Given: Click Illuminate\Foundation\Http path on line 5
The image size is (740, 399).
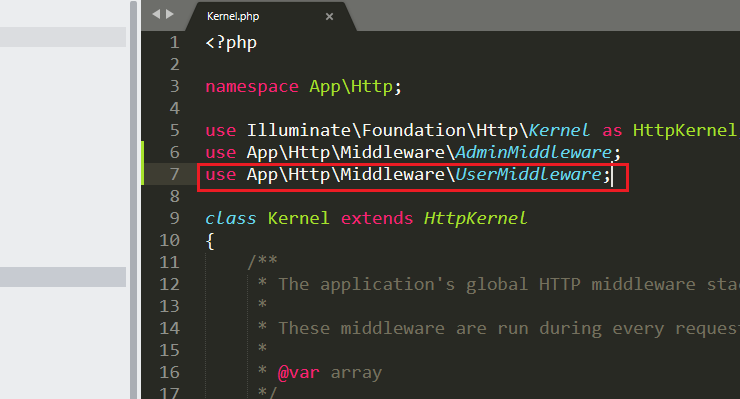Looking at the screenshot, I should tap(382, 130).
